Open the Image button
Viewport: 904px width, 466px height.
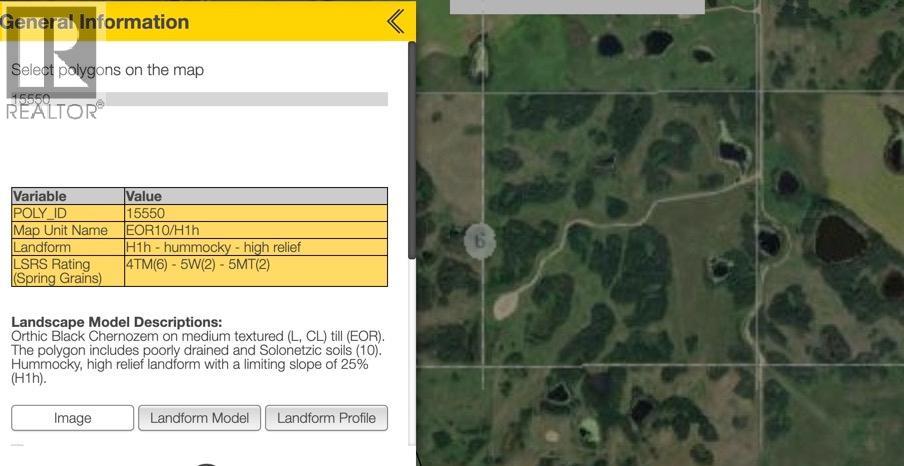(72, 418)
